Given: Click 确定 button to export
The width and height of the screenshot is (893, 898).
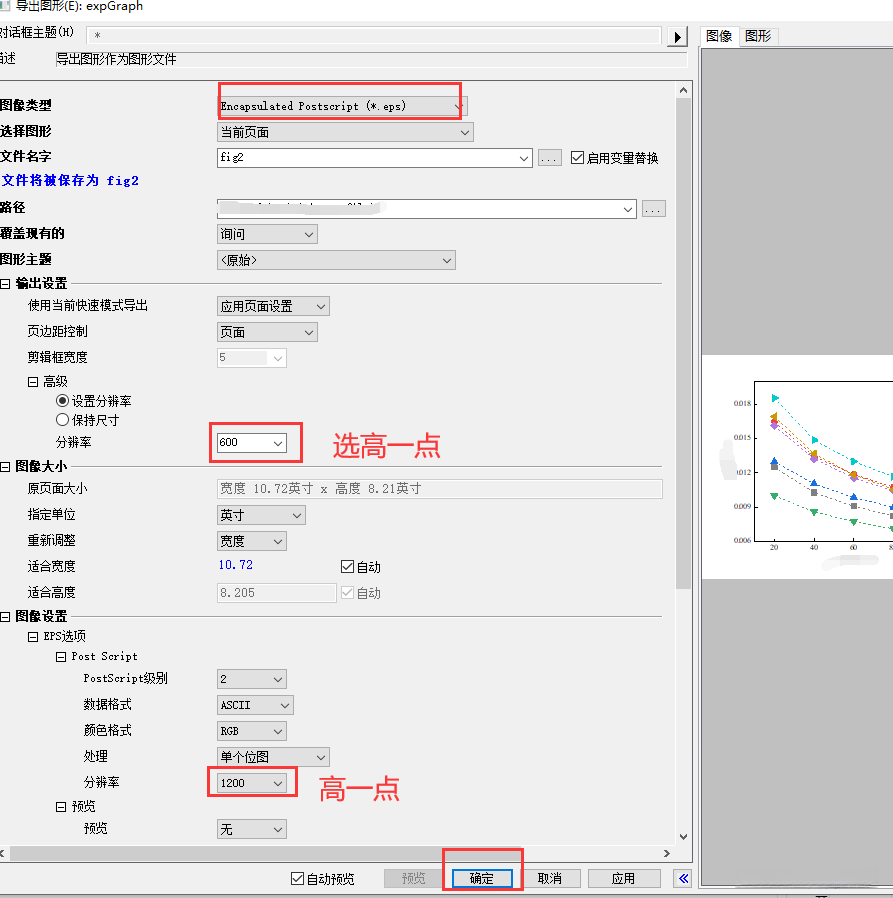Looking at the screenshot, I should click(x=482, y=878).
